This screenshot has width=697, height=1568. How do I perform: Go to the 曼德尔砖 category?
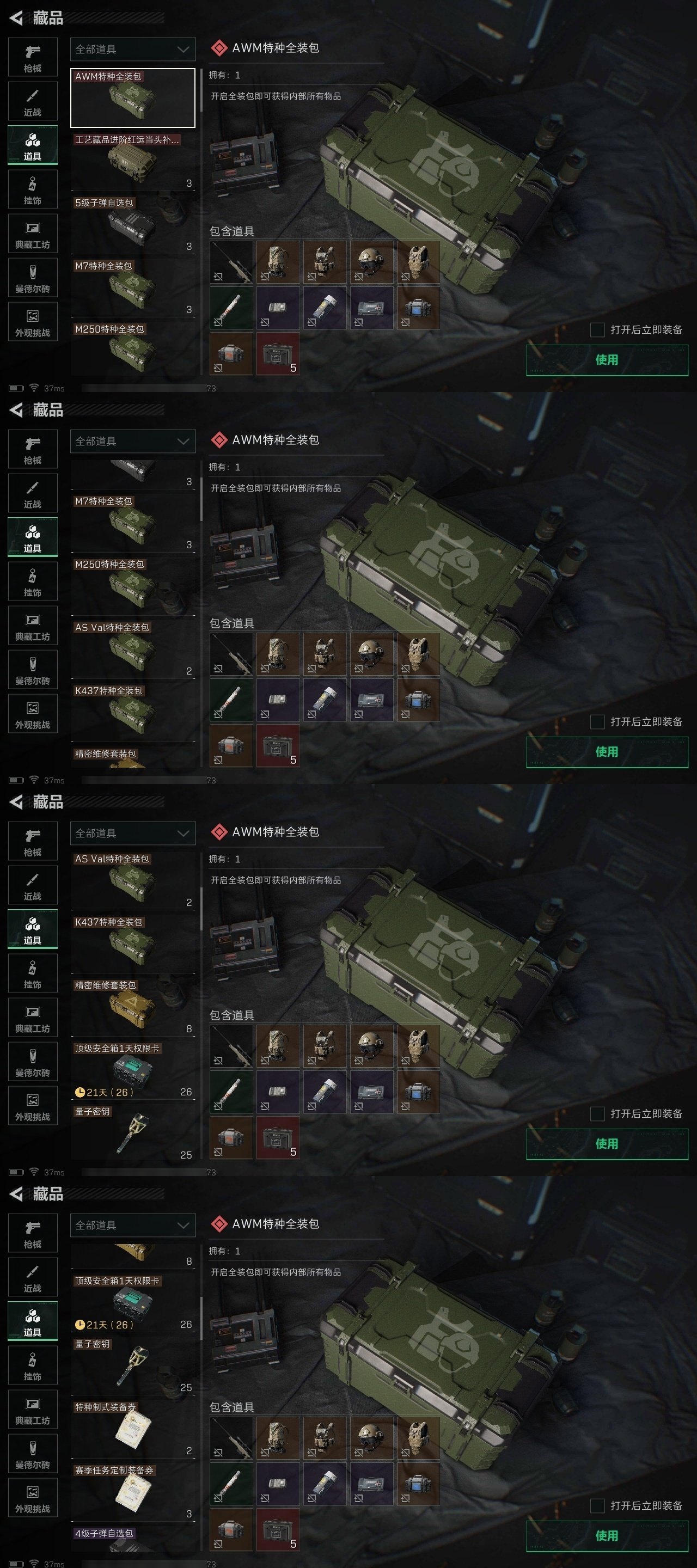tap(33, 278)
